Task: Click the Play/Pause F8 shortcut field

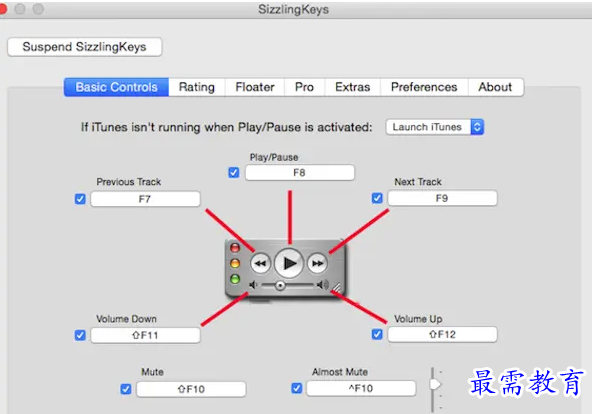Action: click(x=300, y=172)
